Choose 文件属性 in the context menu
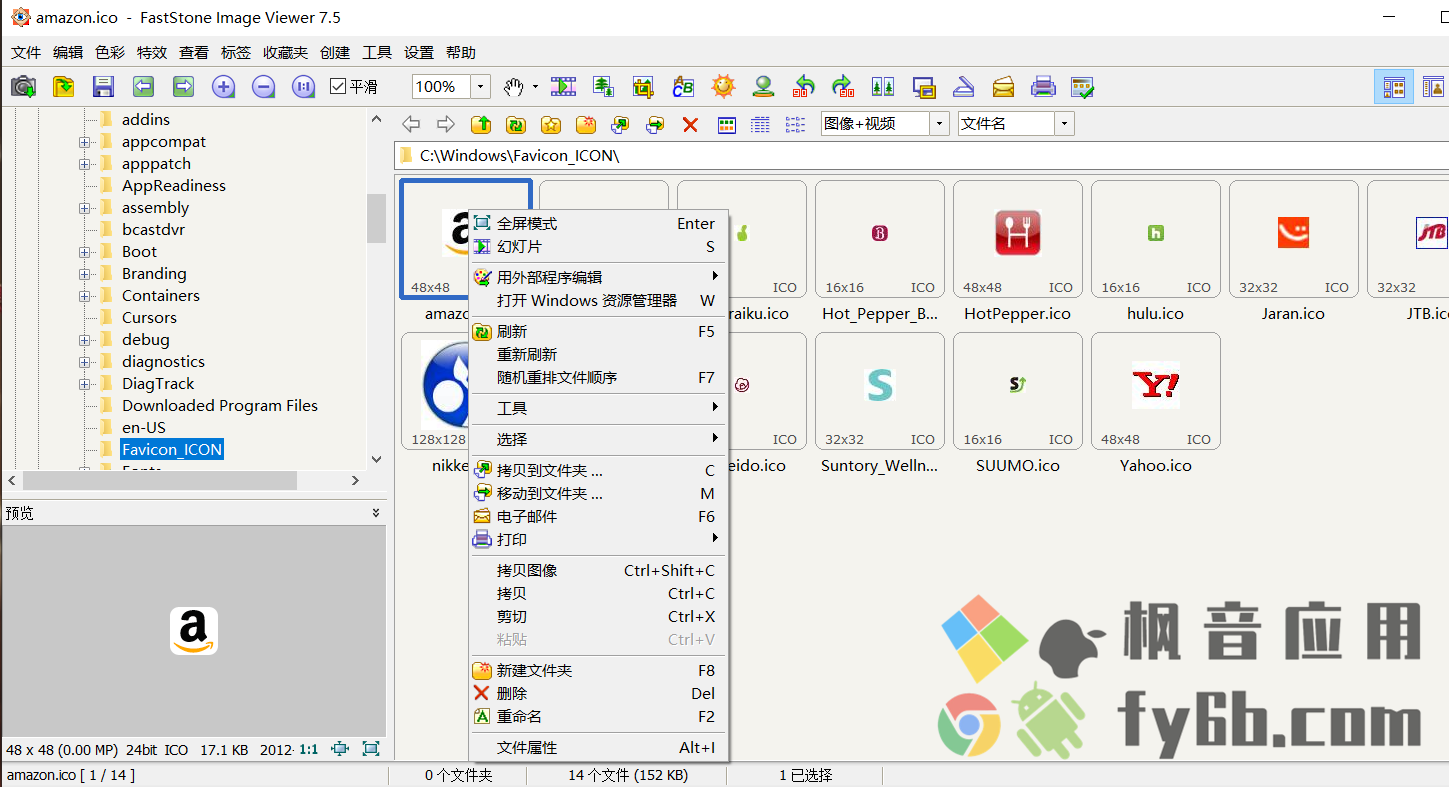Viewport: 1449px width, 787px height. tap(598, 747)
